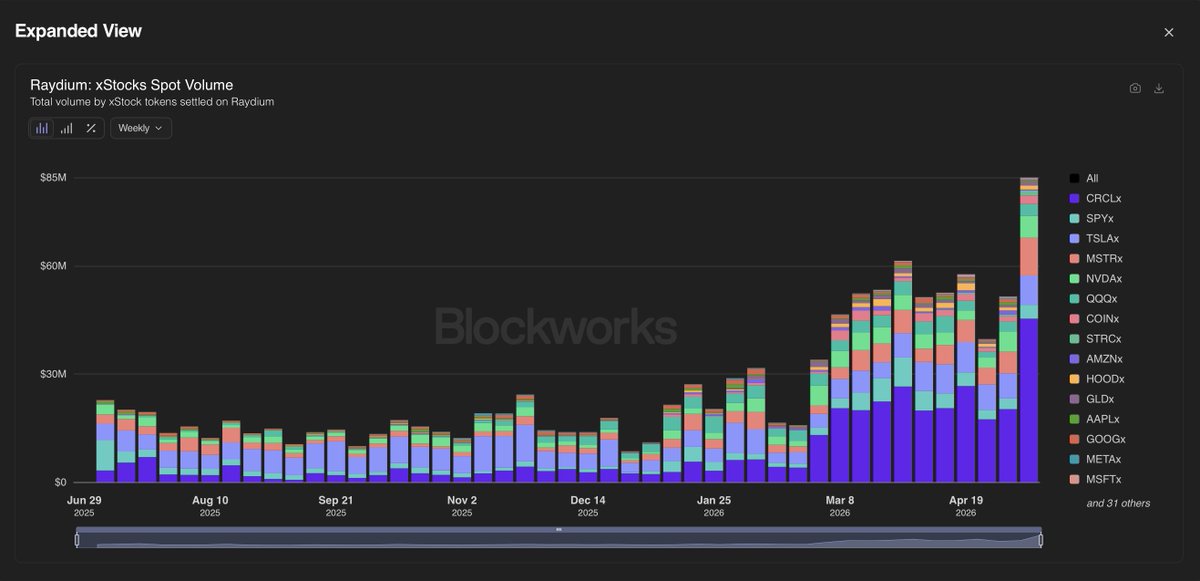
Task: Click the first bar above Jun 29
Action: [x=105, y=441]
